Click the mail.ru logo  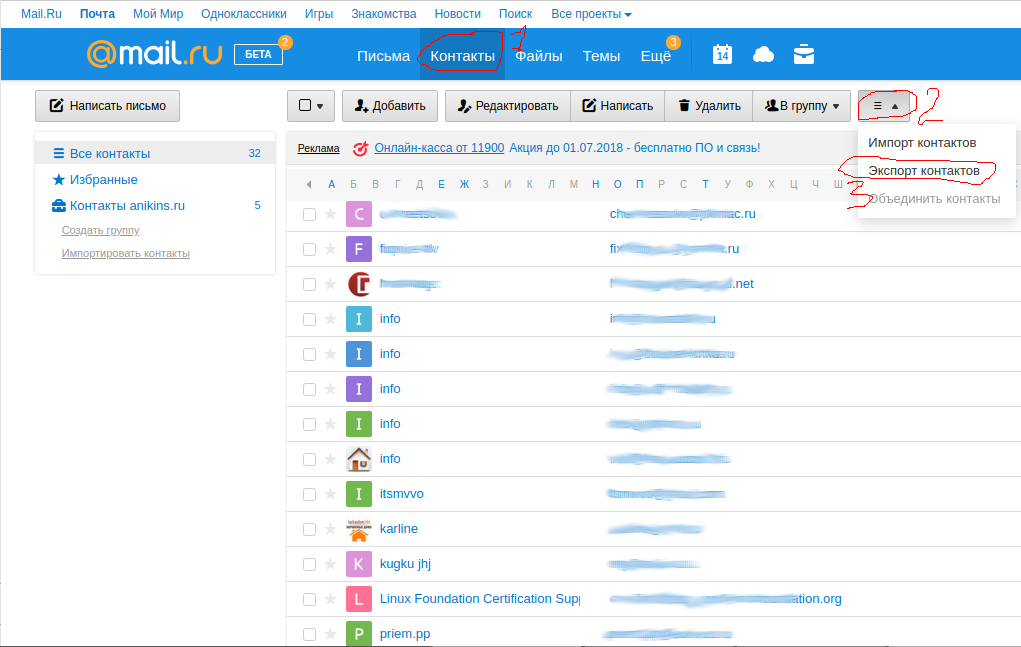(154, 54)
